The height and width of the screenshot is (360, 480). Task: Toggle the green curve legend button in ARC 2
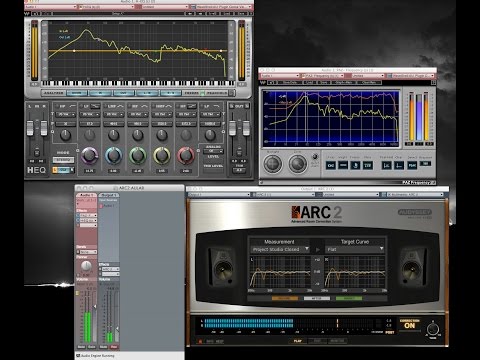coord(349,298)
